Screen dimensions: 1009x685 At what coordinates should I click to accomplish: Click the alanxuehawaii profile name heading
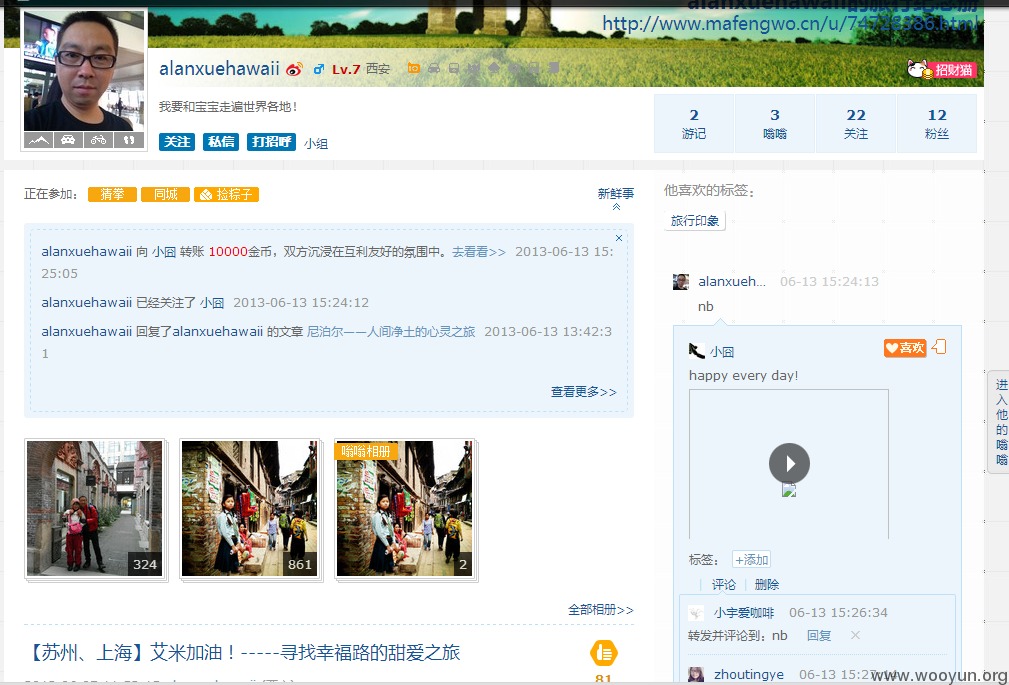coord(219,69)
